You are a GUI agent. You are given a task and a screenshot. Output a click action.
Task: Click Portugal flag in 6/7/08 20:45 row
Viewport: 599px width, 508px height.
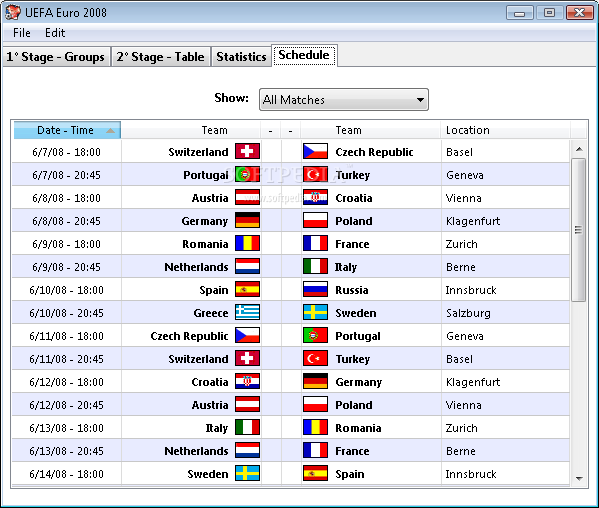(247, 175)
